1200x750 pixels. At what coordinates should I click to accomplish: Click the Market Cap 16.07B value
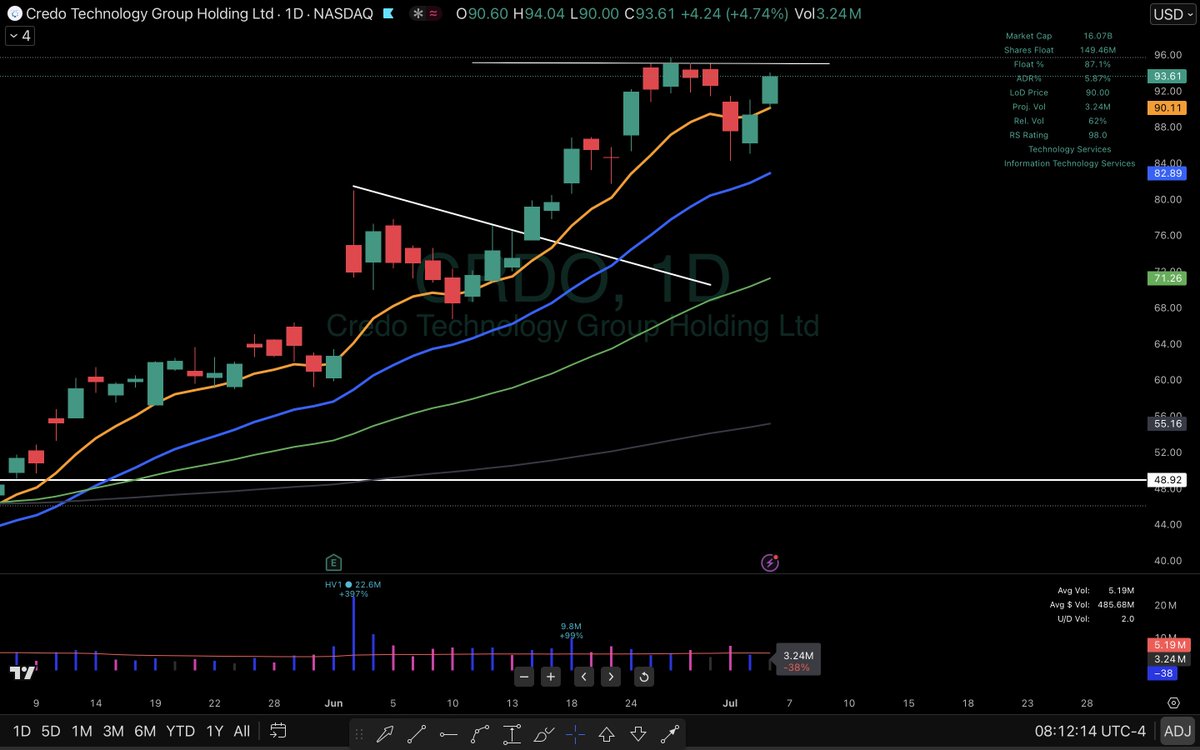[x=1097, y=35]
